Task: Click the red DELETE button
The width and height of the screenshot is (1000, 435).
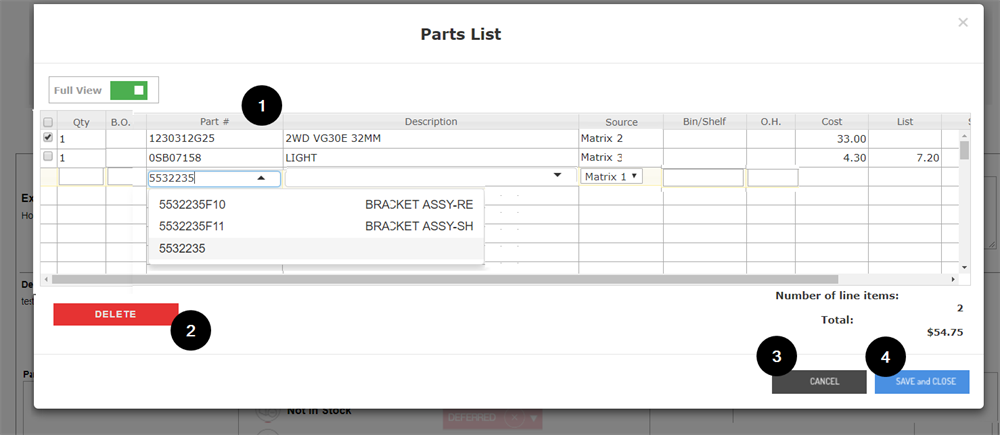Action: 116,314
